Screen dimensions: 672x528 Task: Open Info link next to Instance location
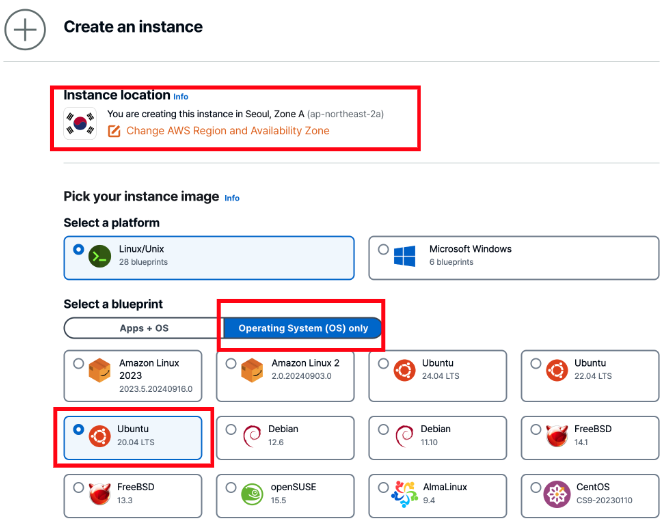tap(181, 97)
